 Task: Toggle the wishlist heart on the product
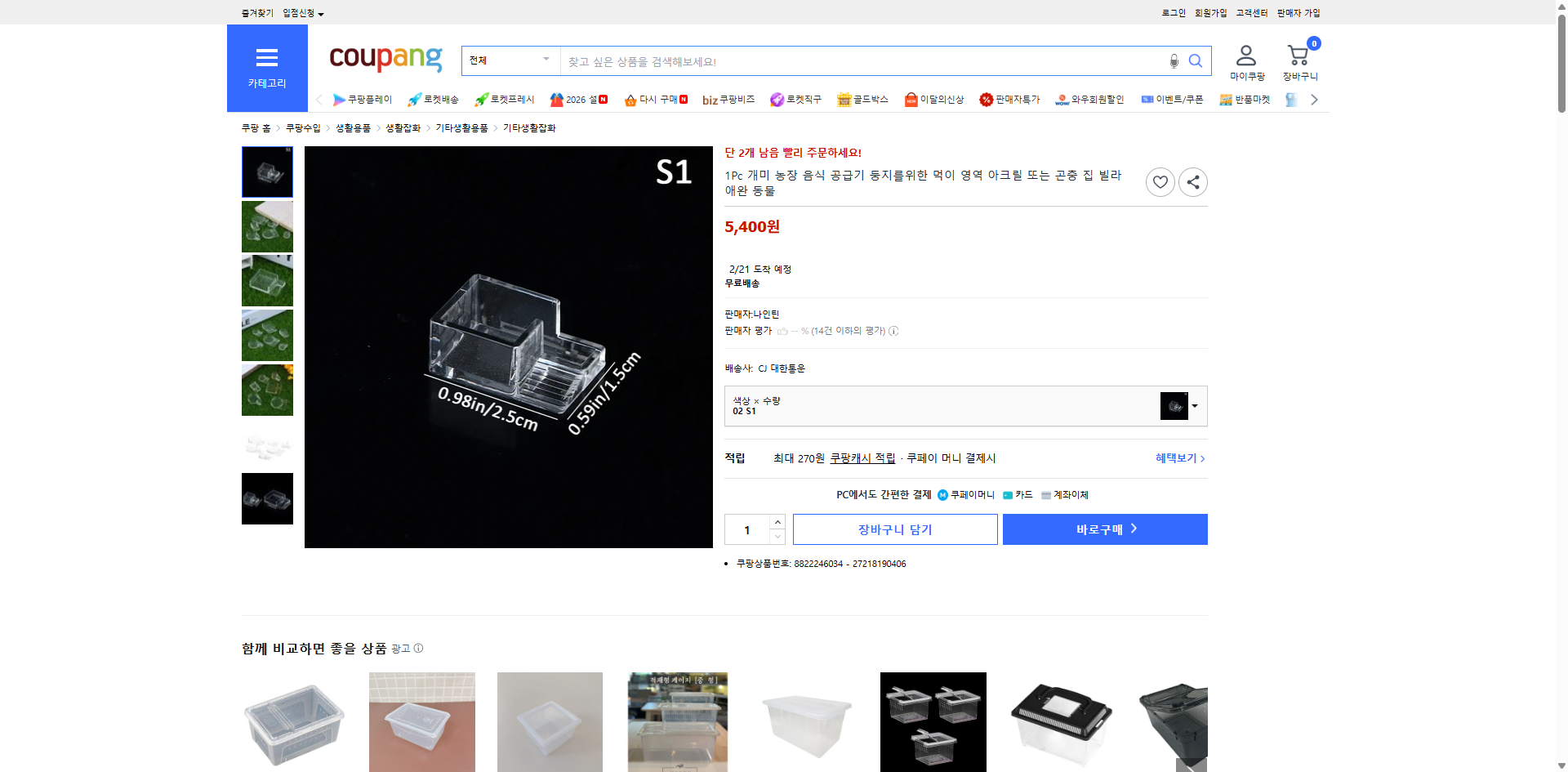1160,181
